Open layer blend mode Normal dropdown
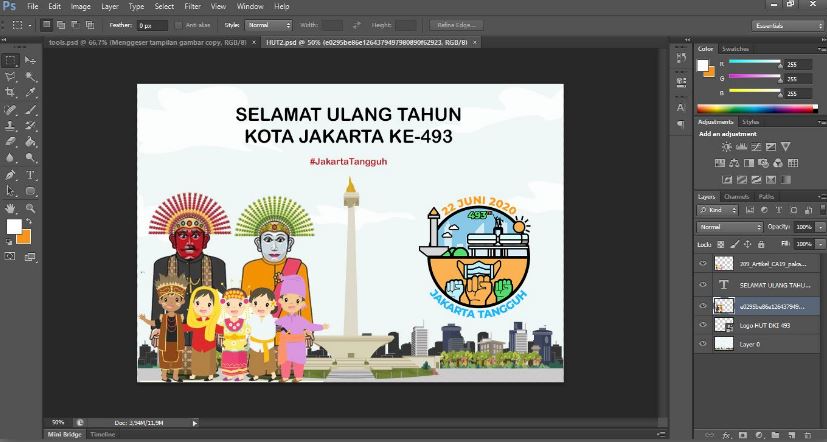Viewport: 827px width, 442px height. pyautogui.click(x=730, y=227)
